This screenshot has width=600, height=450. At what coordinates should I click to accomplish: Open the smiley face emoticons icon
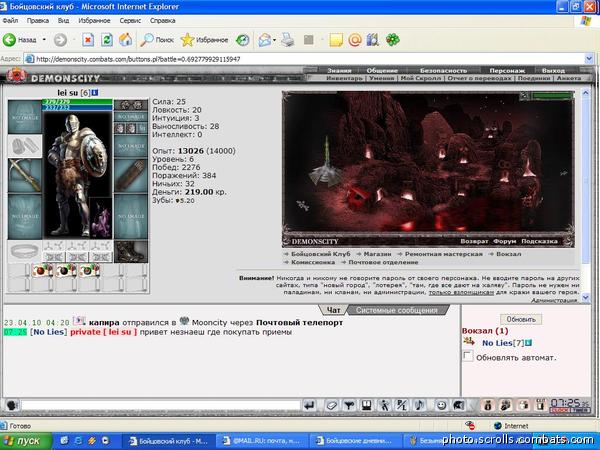[x=442, y=405]
